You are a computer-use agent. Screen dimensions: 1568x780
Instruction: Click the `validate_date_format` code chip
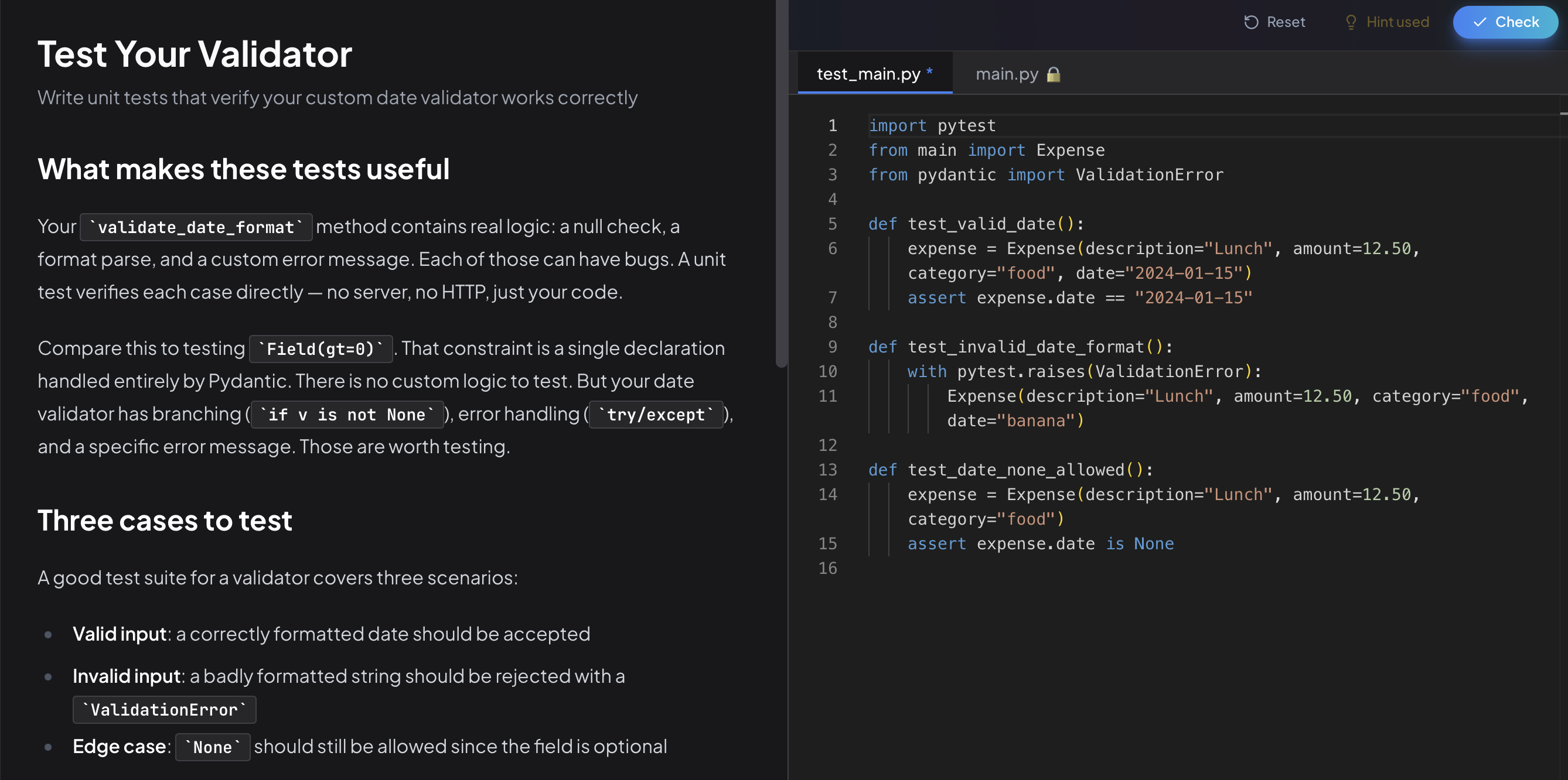[x=196, y=227]
